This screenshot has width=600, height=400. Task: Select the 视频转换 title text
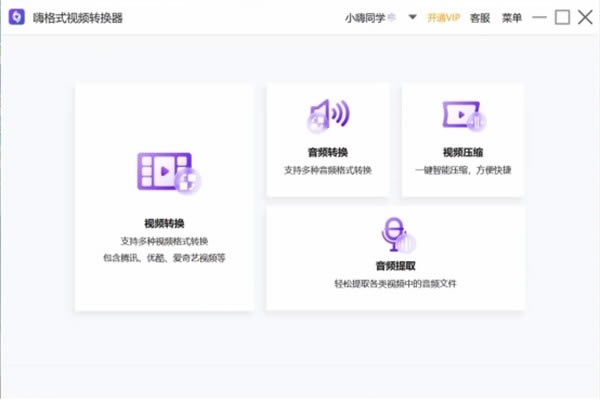(x=164, y=223)
